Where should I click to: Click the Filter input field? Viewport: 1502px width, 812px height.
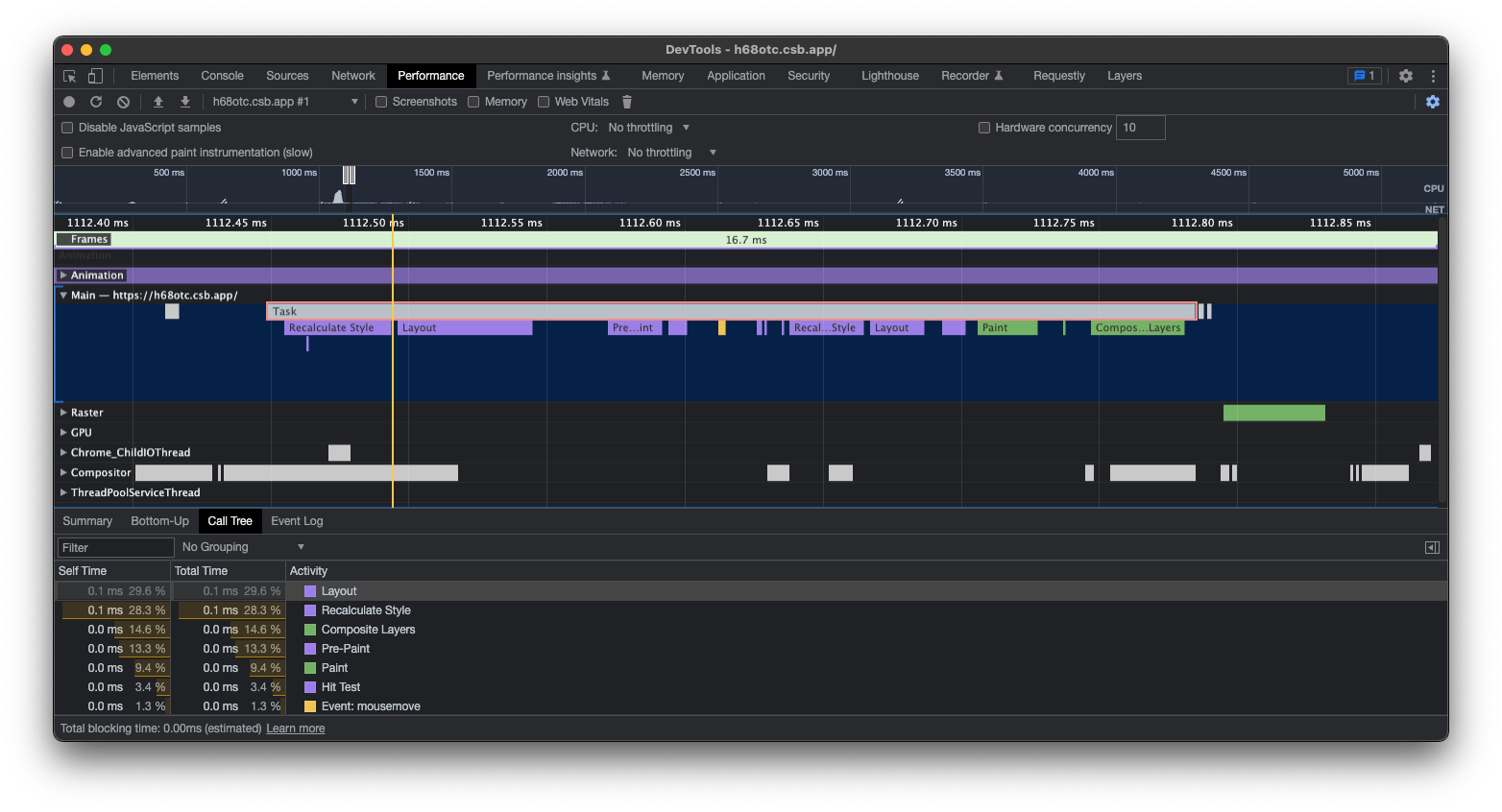115,547
